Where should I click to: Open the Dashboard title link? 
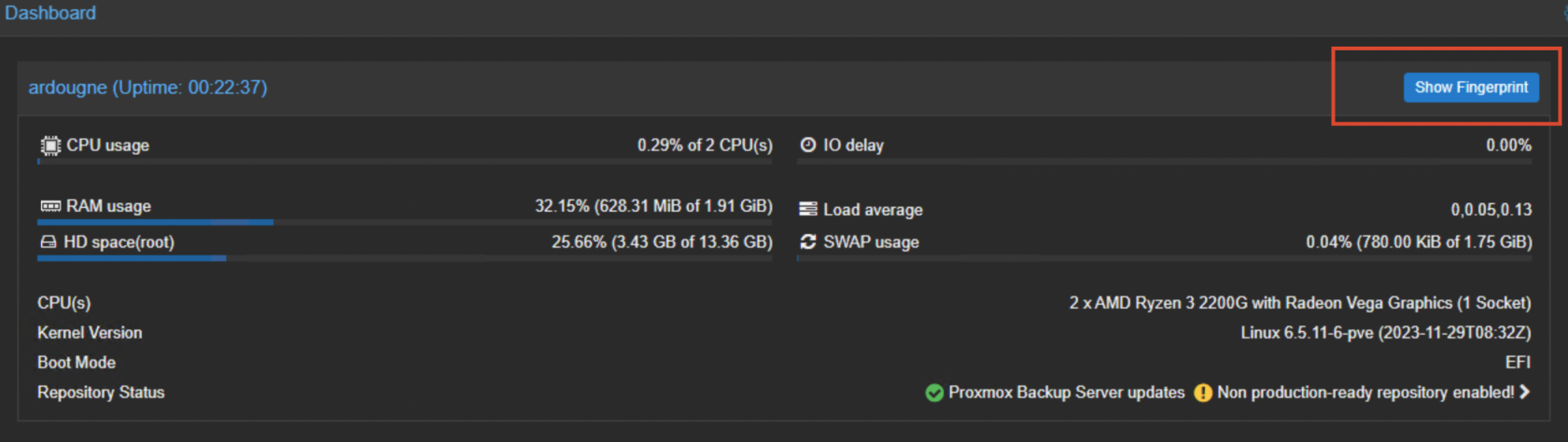coord(50,13)
